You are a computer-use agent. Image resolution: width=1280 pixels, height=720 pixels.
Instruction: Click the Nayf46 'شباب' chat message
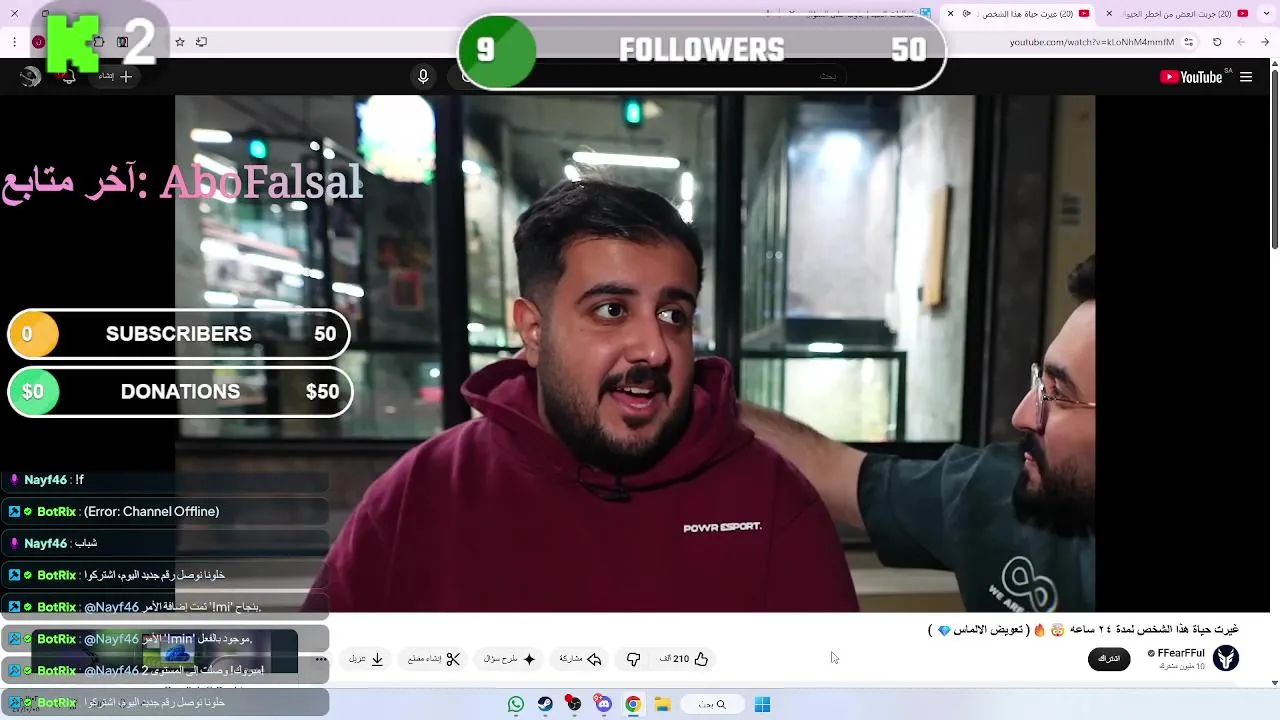[x=165, y=543]
